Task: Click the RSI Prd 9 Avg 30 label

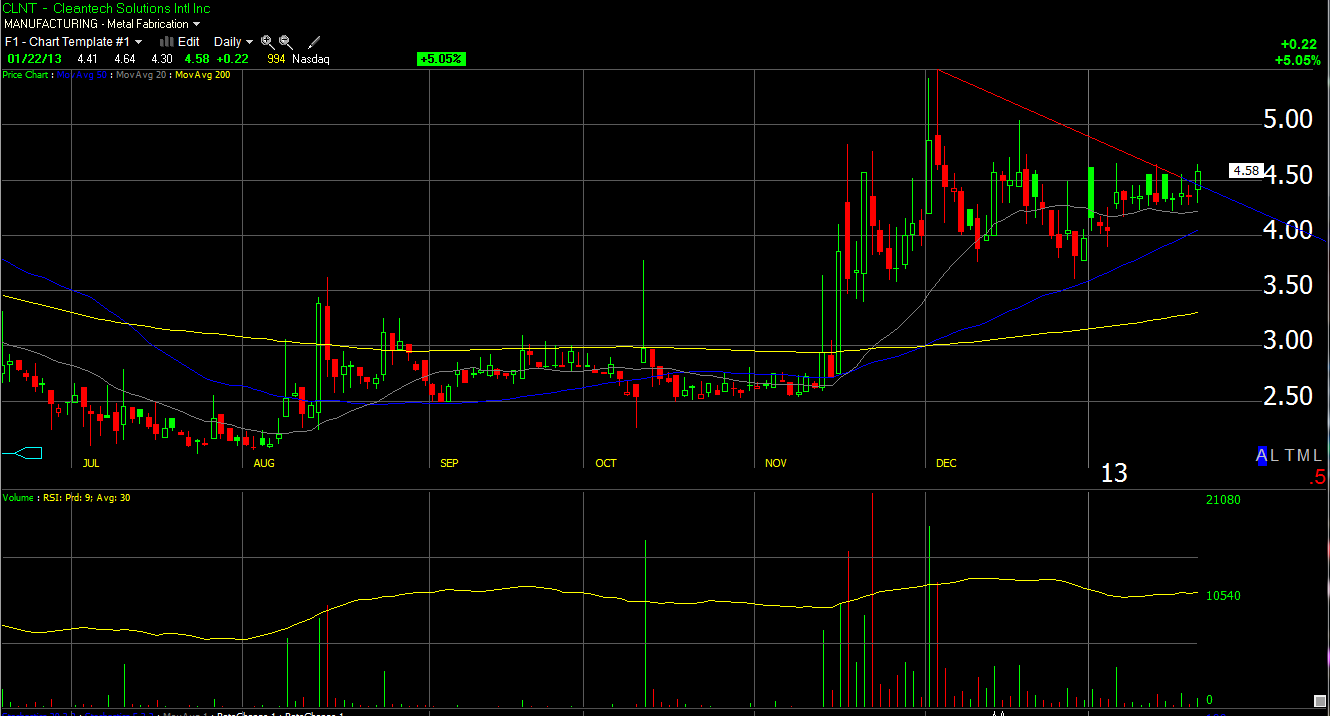Action: [x=87, y=497]
